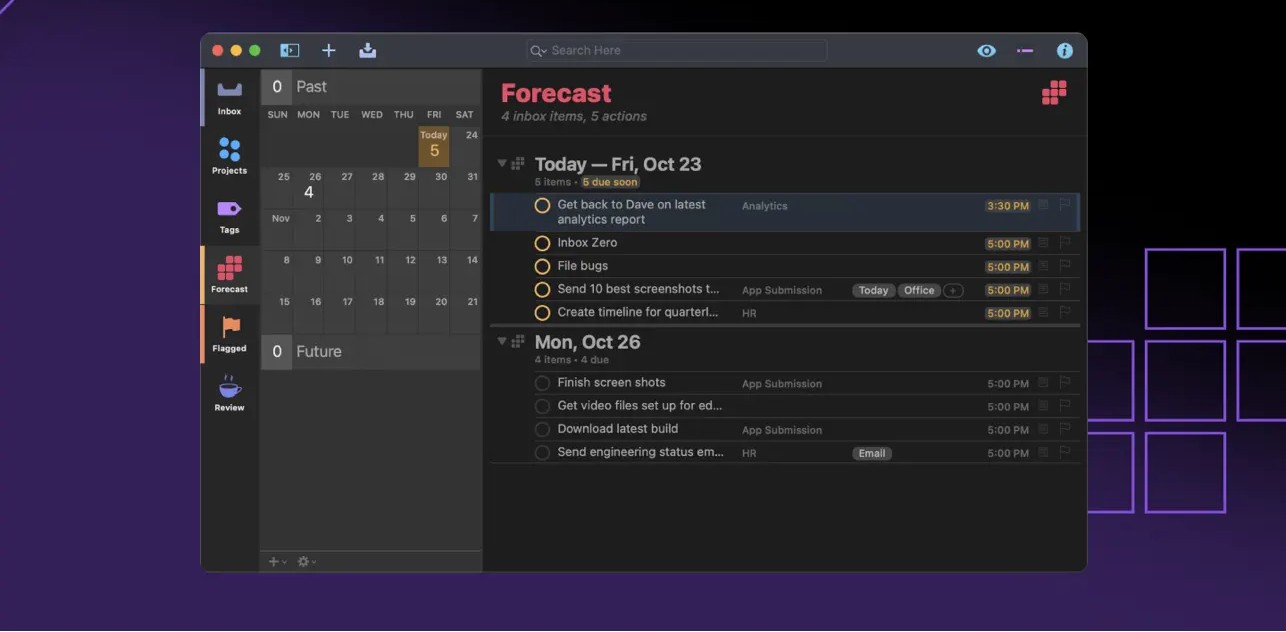Image resolution: width=1286 pixels, height=632 pixels.
Task: Open the Review perspective tab
Action: [x=230, y=393]
